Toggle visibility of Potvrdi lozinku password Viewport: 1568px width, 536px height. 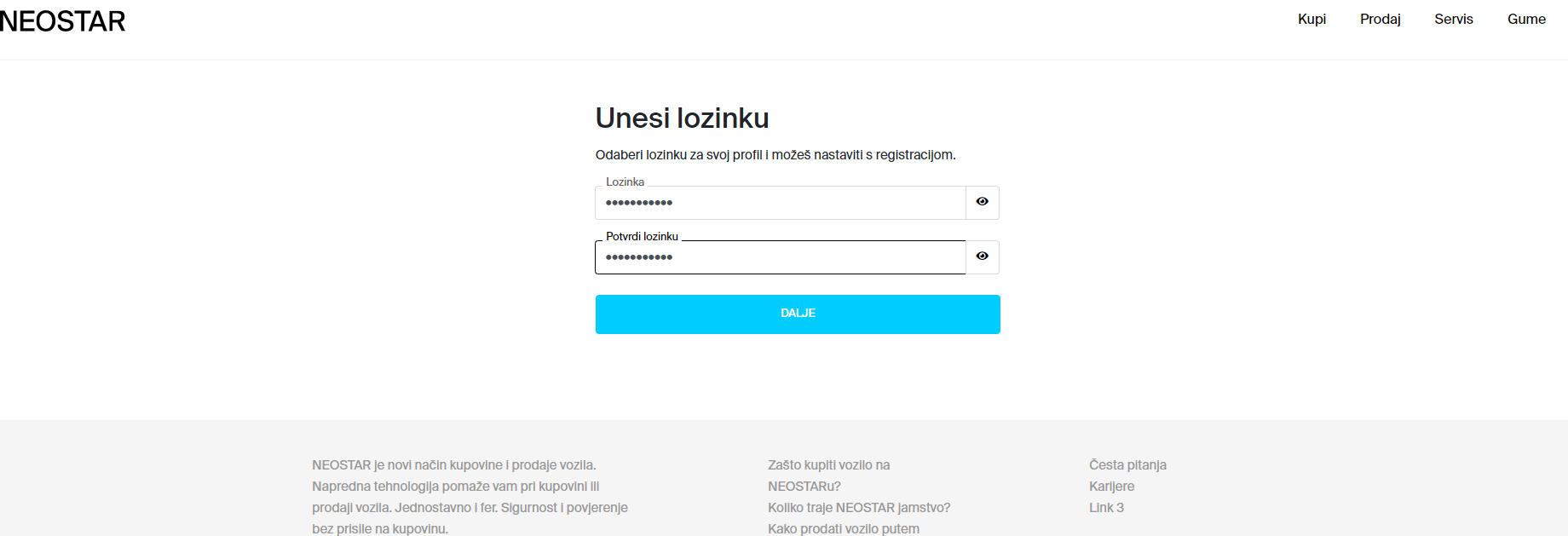tap(982, 256)
